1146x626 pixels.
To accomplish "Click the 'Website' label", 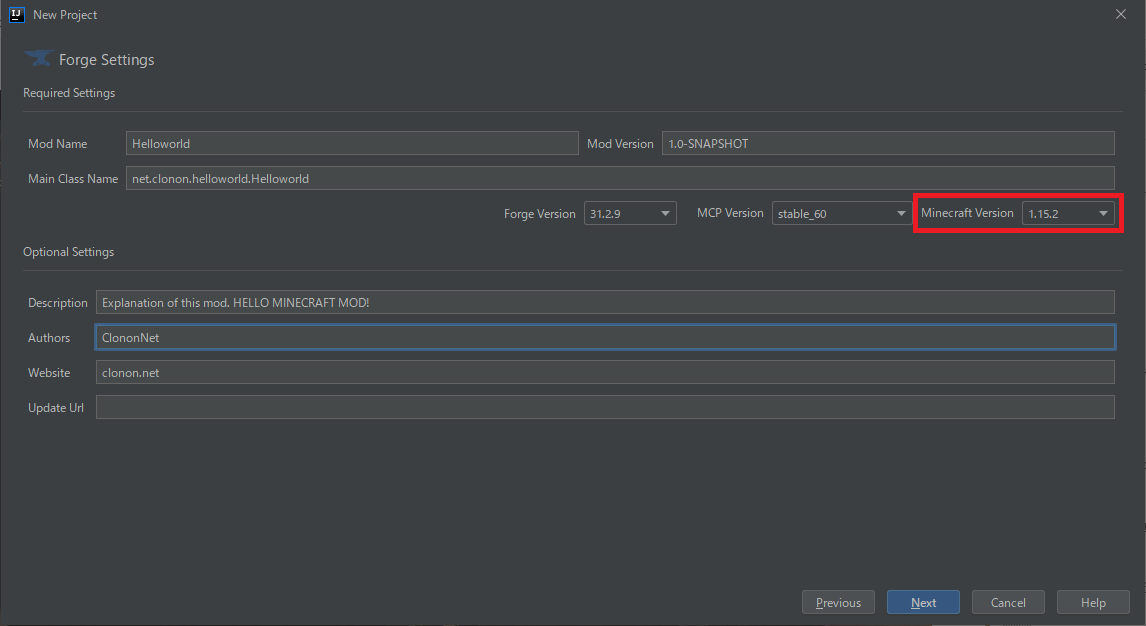I will coord(49,373).
